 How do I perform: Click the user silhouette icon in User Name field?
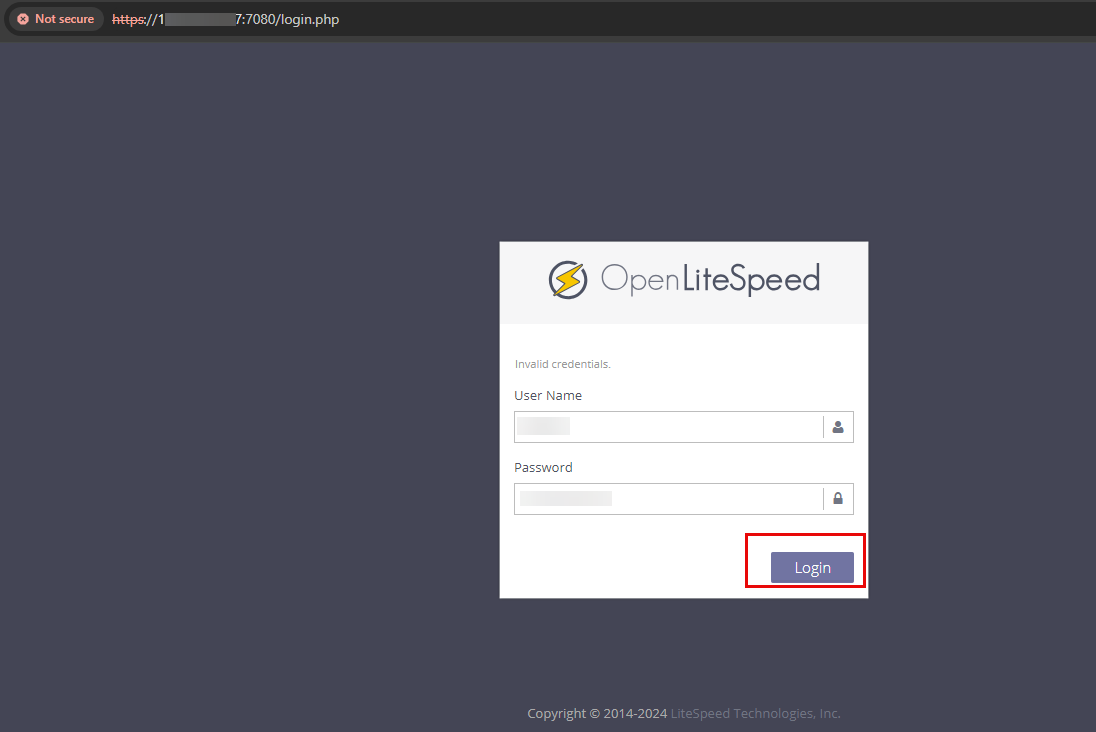click(x=838, y=427)
